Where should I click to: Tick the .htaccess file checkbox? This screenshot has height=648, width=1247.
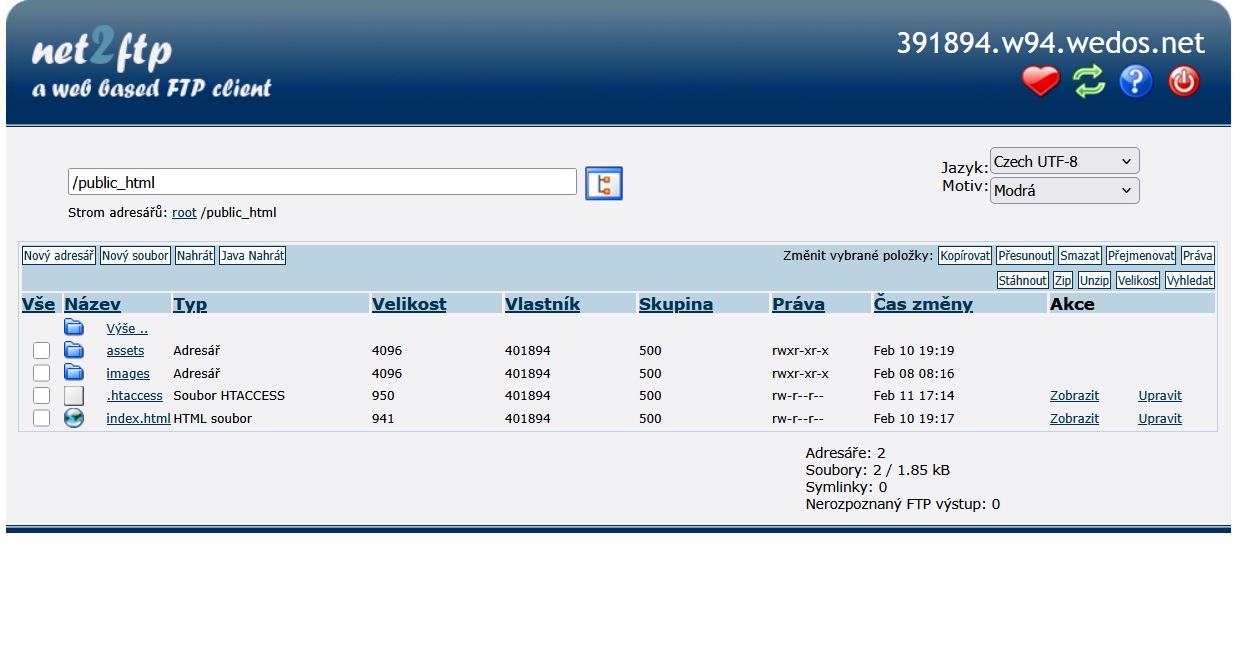(41, 396)
